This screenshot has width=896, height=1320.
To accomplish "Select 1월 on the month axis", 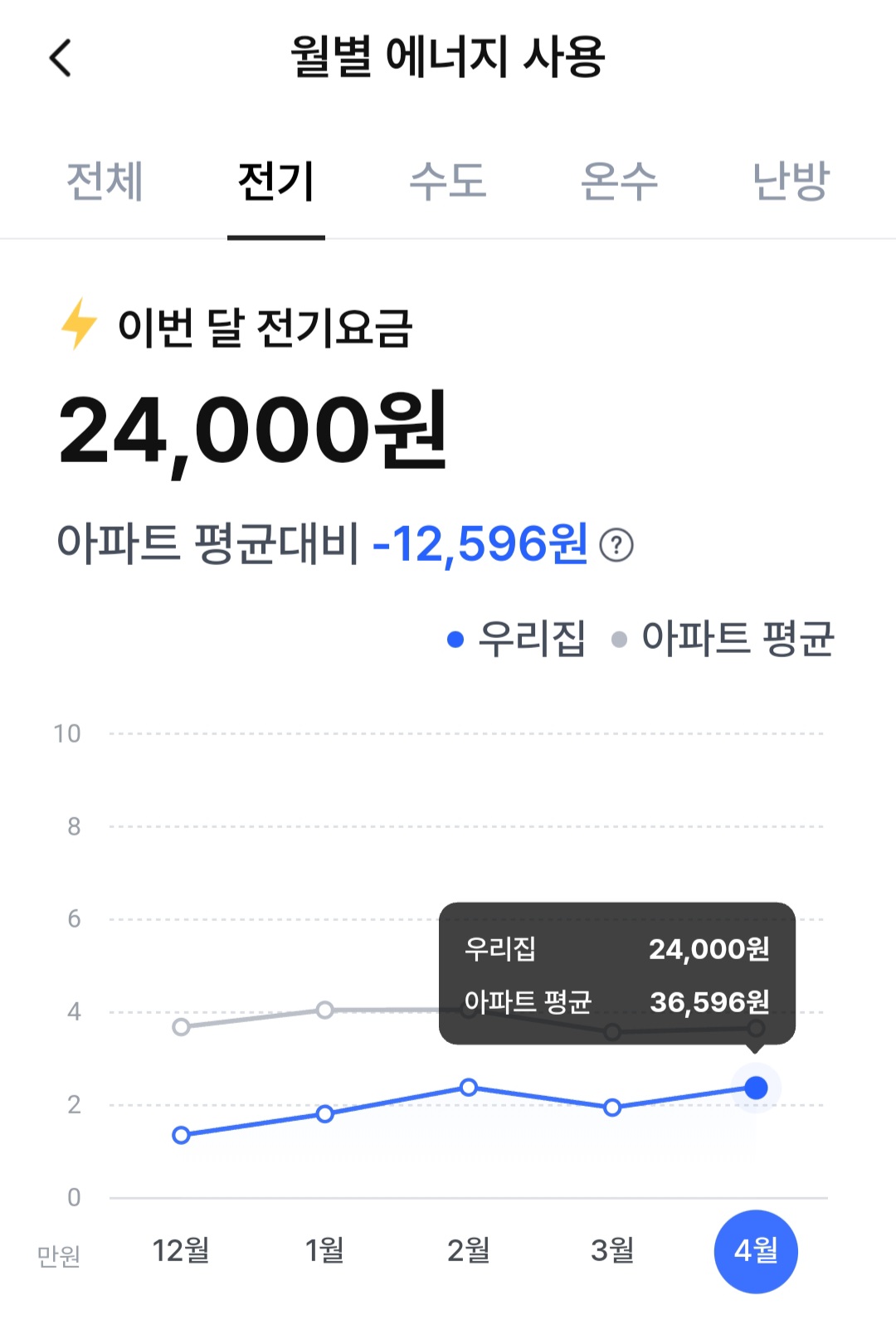I will tap(324, 1250).
